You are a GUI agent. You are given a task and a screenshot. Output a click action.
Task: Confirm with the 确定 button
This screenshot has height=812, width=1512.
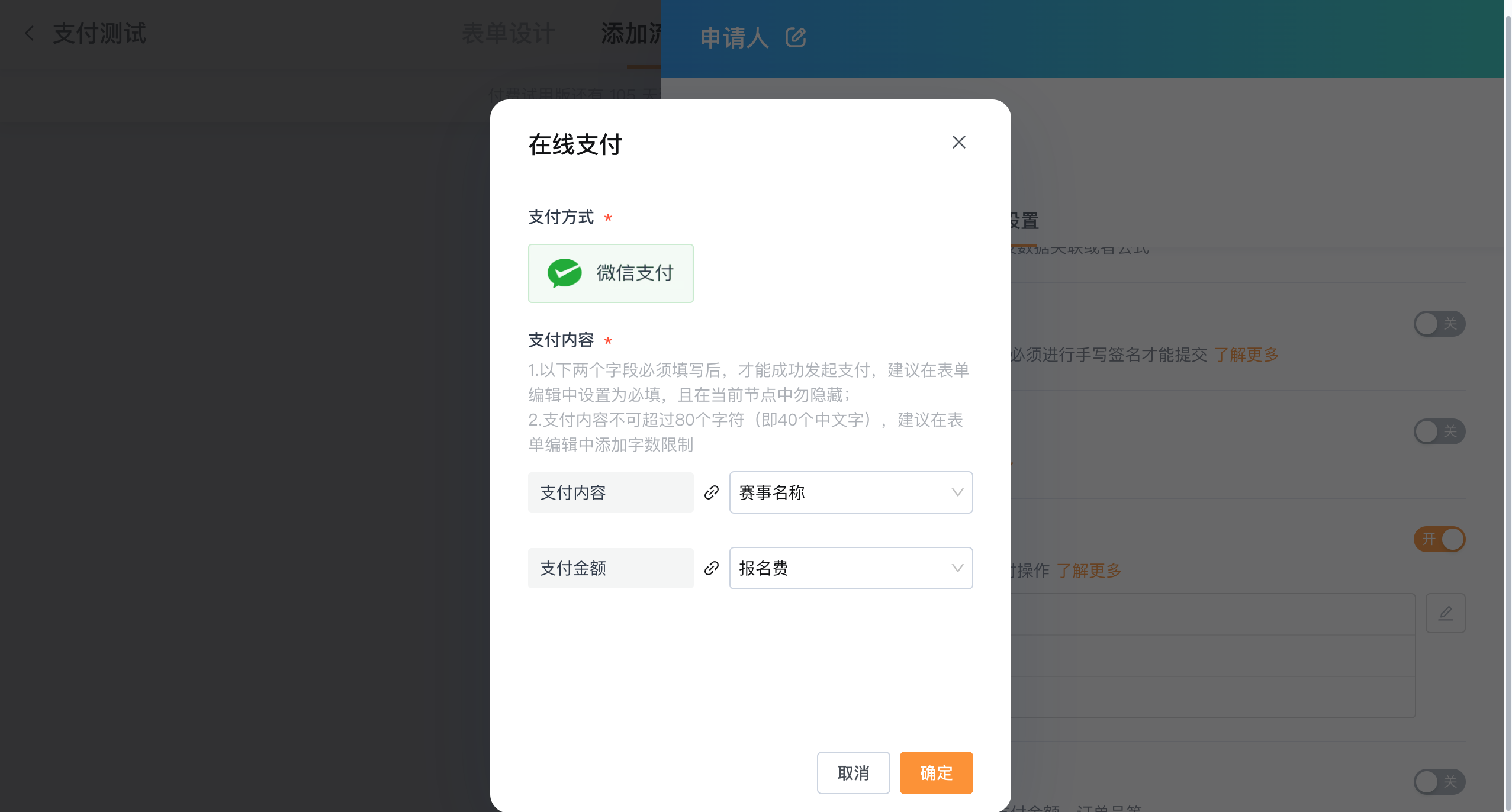936,773
